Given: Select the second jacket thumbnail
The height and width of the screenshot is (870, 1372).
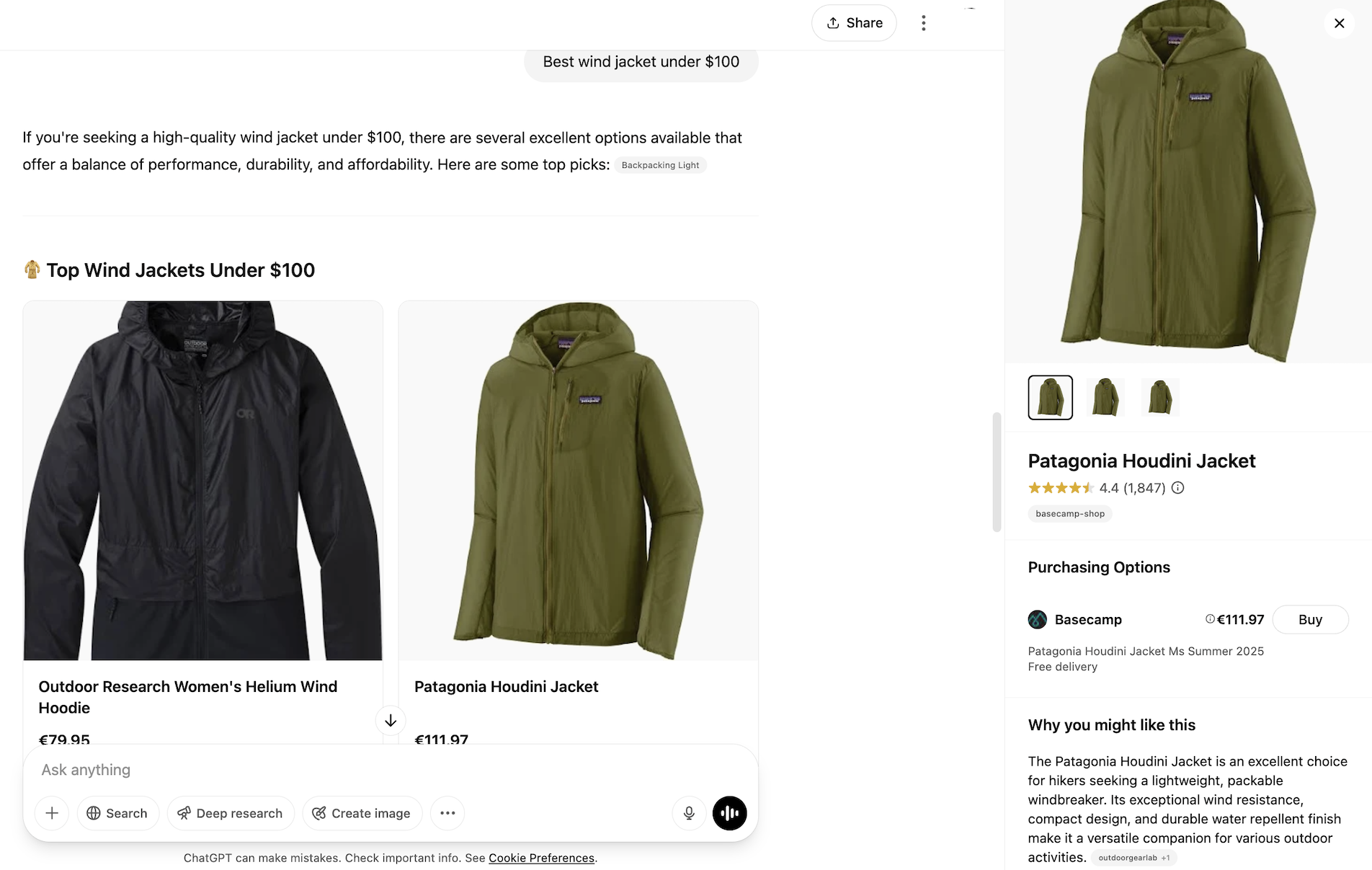Looking at the screenshot, I should 1105,397.
